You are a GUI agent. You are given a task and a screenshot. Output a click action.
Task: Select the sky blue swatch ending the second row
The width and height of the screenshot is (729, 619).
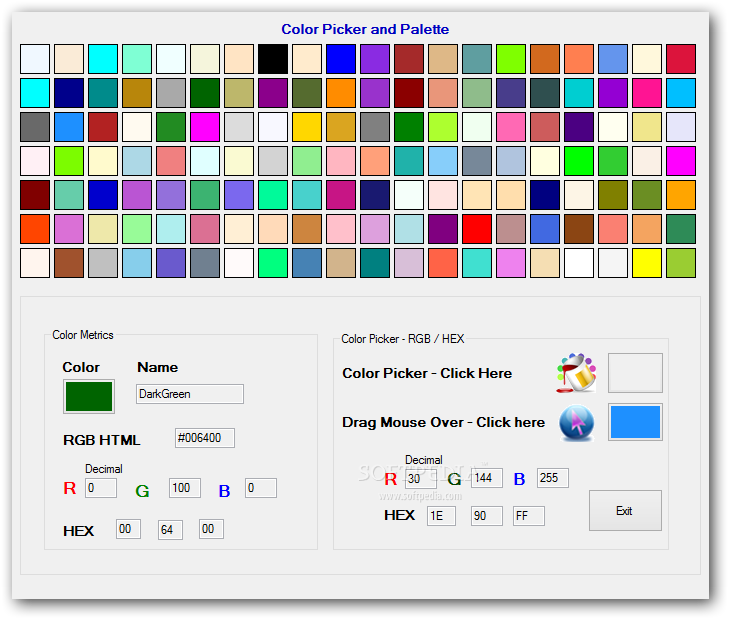click(x=681, y=93)
